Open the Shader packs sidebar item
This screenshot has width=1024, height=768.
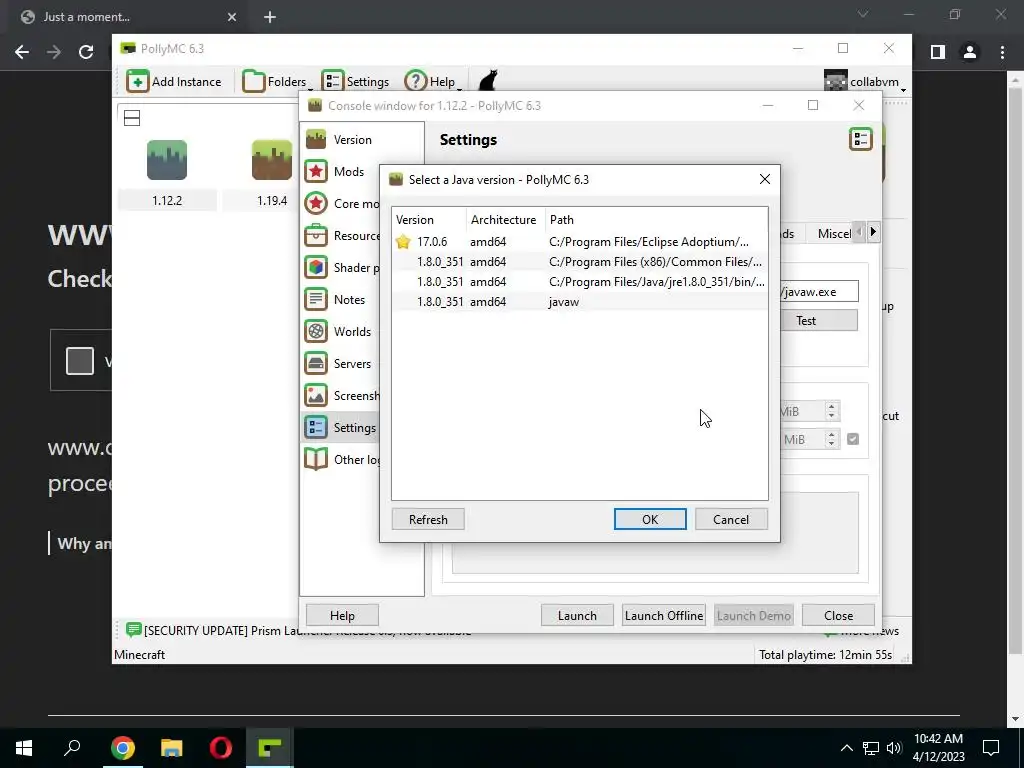pos(341,267)
